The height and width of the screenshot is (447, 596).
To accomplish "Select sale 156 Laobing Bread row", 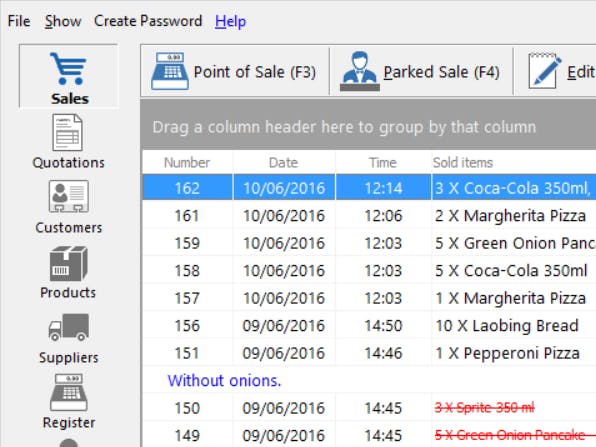I will [369, 325].
